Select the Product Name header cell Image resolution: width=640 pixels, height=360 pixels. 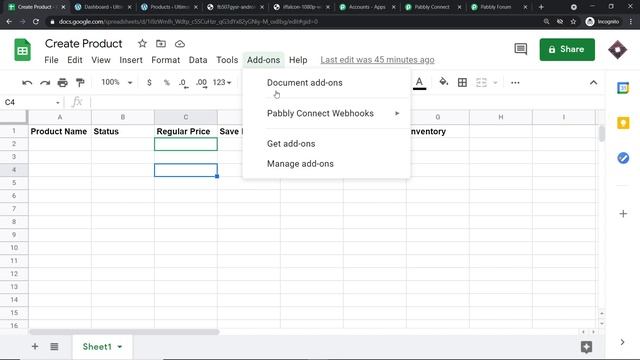click(60, 131)
